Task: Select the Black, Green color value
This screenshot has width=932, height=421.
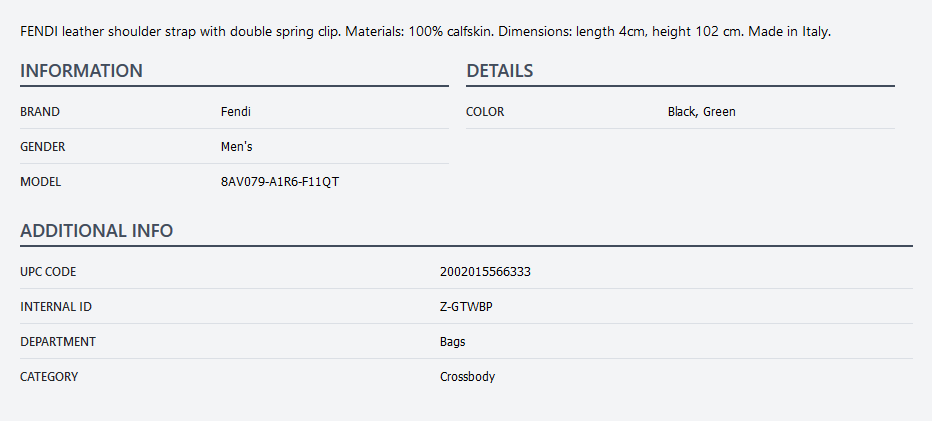Action: (x=701, y=112)
